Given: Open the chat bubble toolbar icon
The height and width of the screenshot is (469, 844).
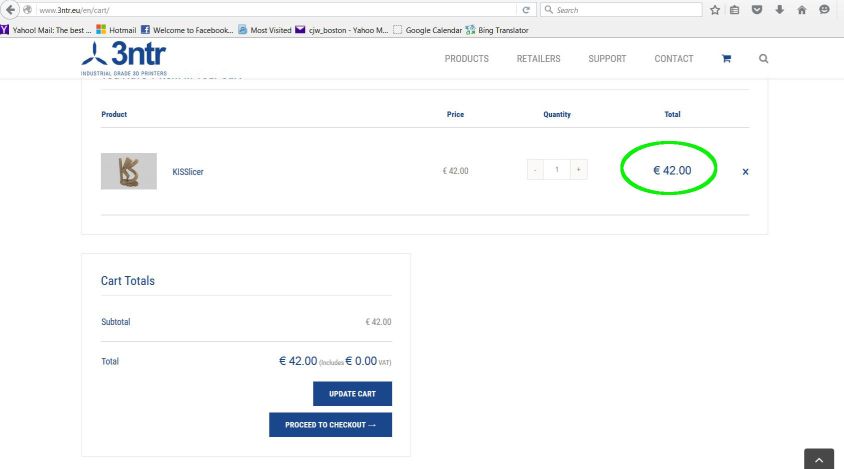Looking at the screenshot, I should click(x=824, y=10).
